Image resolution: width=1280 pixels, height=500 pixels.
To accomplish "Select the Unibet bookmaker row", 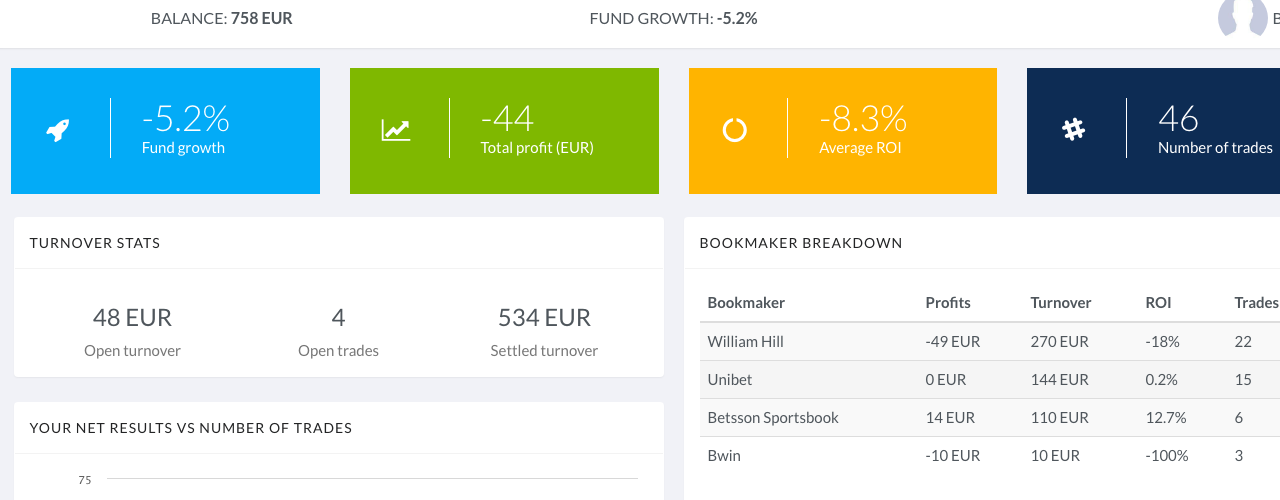I will point(730,380).
